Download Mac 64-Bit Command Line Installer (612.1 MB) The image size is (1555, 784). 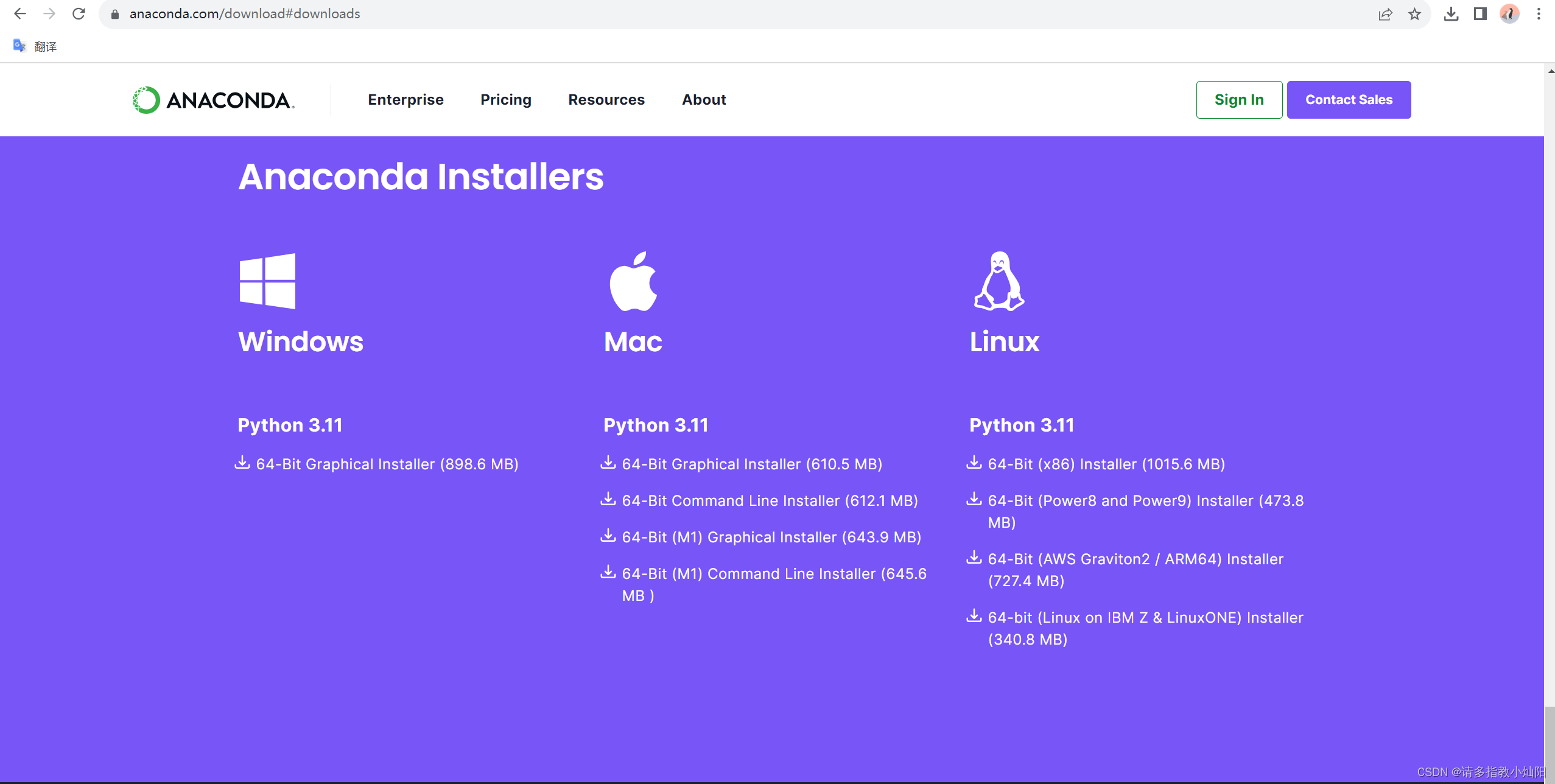point(770,501)
